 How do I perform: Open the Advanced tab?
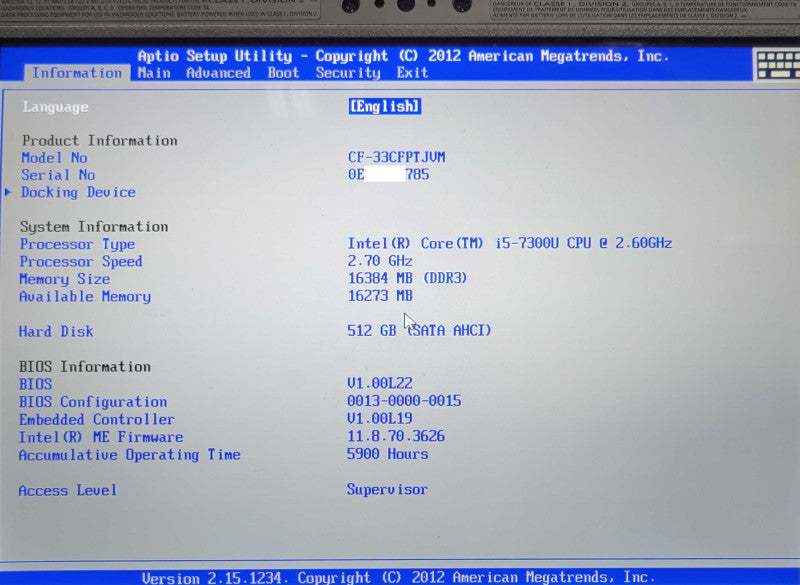(x=218, y=73)
